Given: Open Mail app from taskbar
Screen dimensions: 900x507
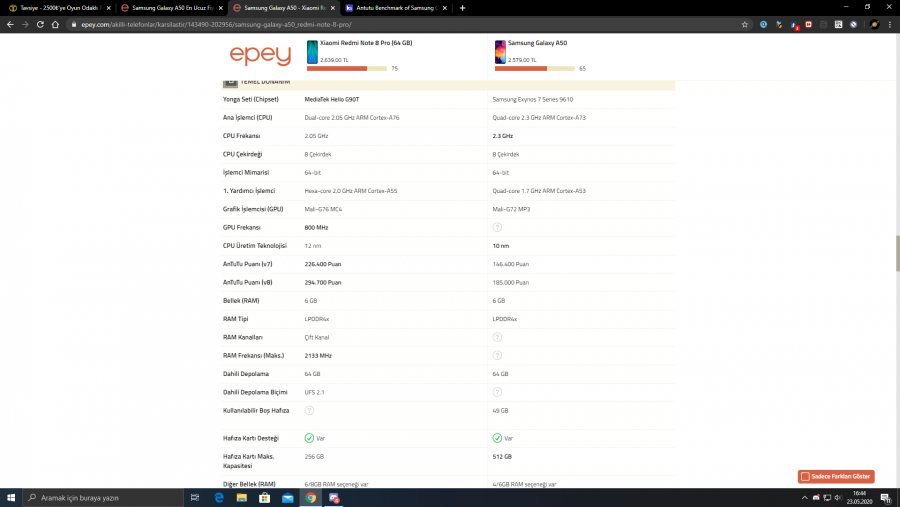Looking at the screenshot, I should pyautogui.click(x=288, y=498).
